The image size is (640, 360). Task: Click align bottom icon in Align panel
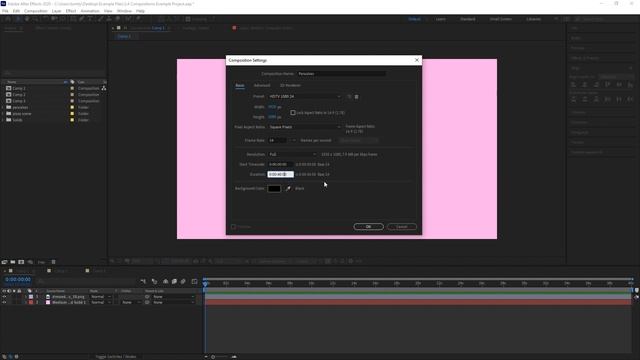click(630, 84)
